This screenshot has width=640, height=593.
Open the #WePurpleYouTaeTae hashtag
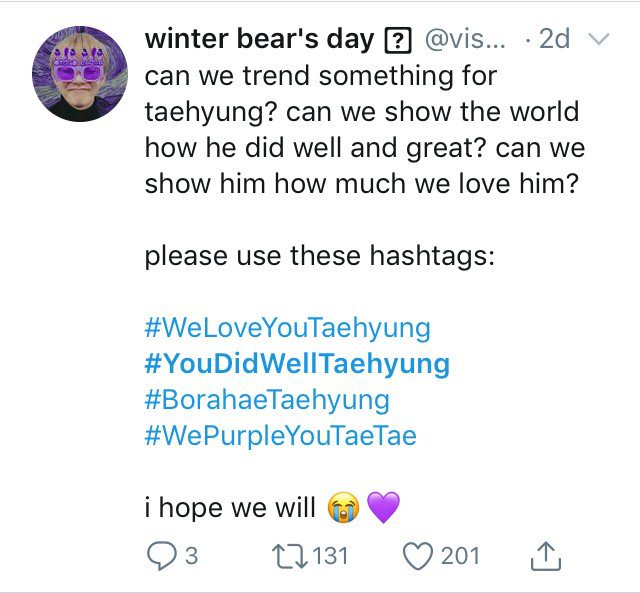click(x=280, y=435)
